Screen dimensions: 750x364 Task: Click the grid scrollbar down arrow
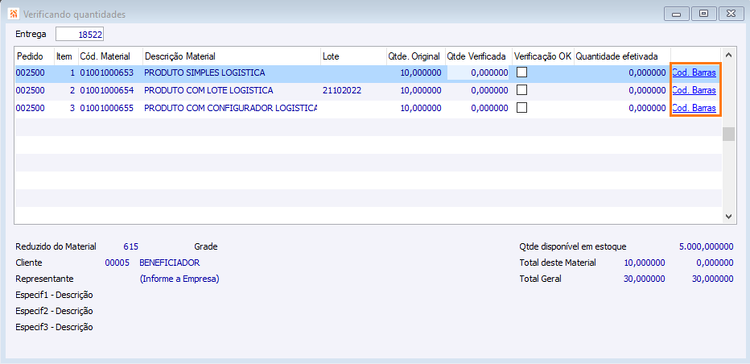pyautogui.click(x=728, y=216)
